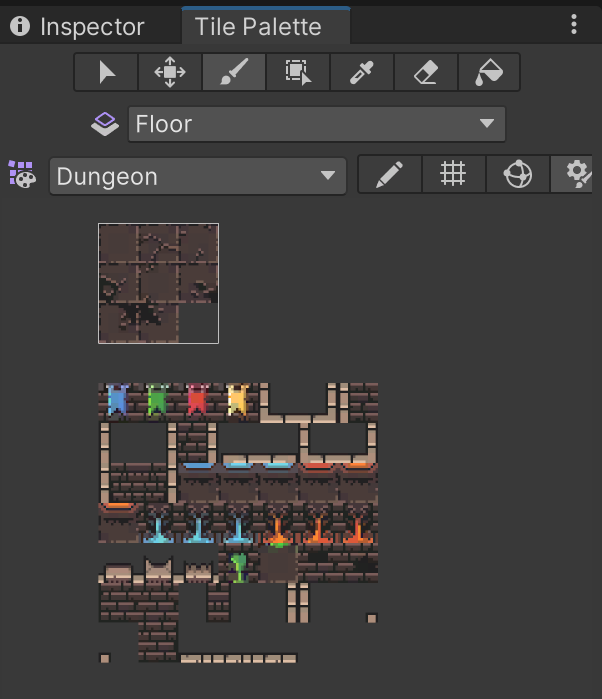
Task: Toggle palette grid visibility
Action: (x=454, y=174)
